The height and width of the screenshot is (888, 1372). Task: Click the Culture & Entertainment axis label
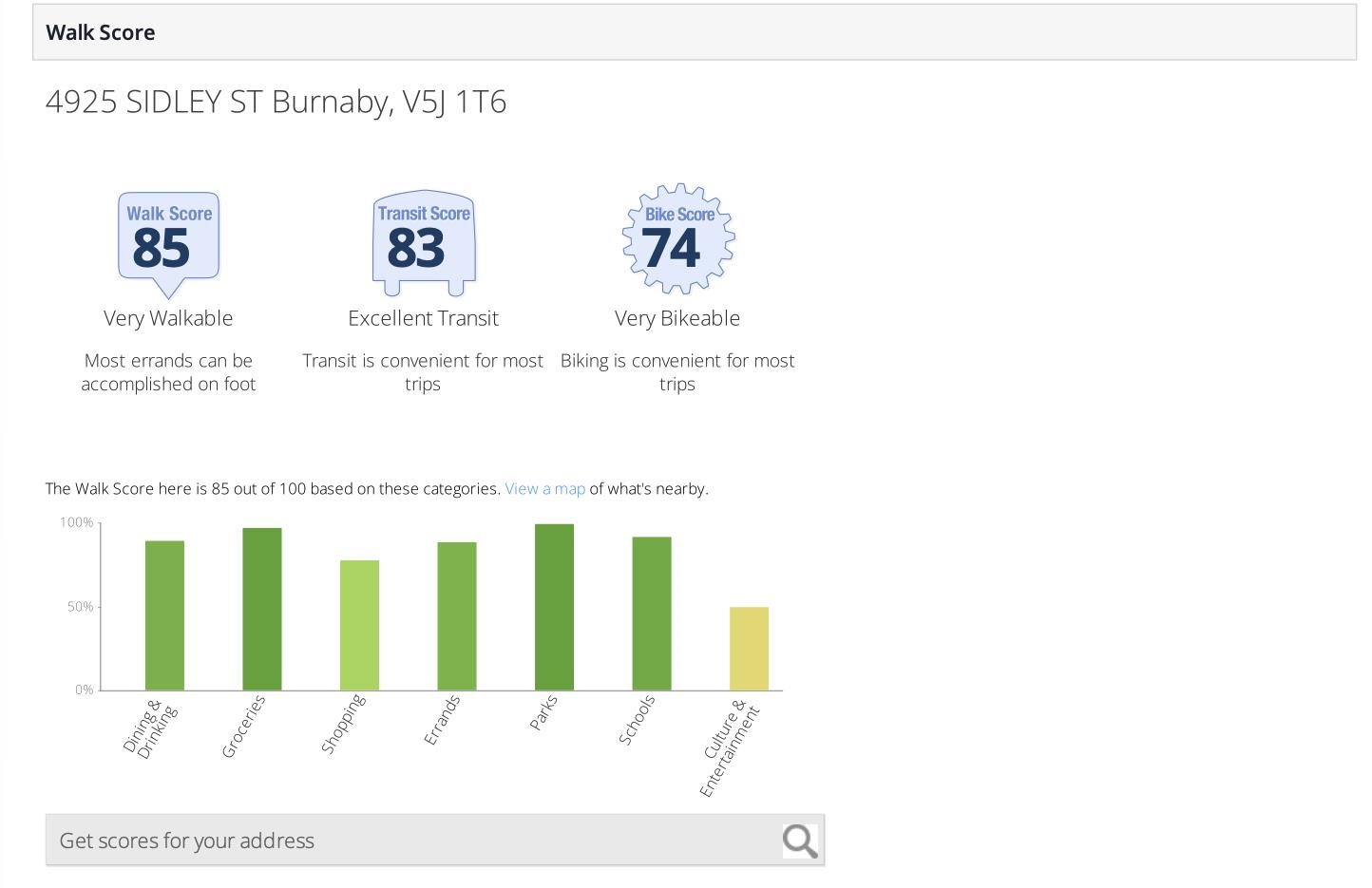point(730,748)
